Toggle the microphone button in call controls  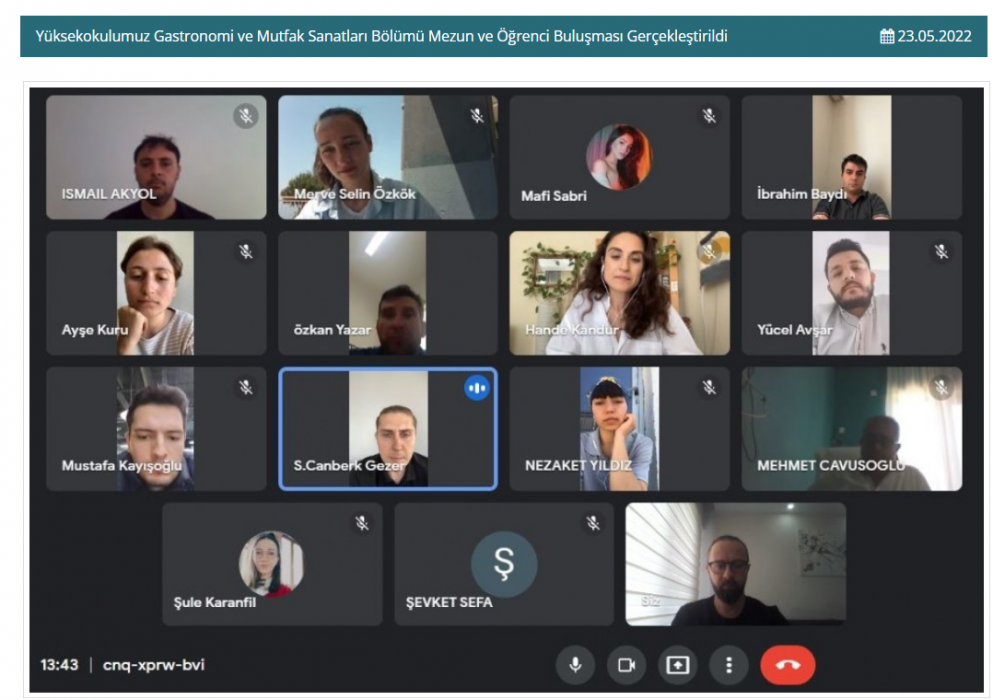pos(575,665)
